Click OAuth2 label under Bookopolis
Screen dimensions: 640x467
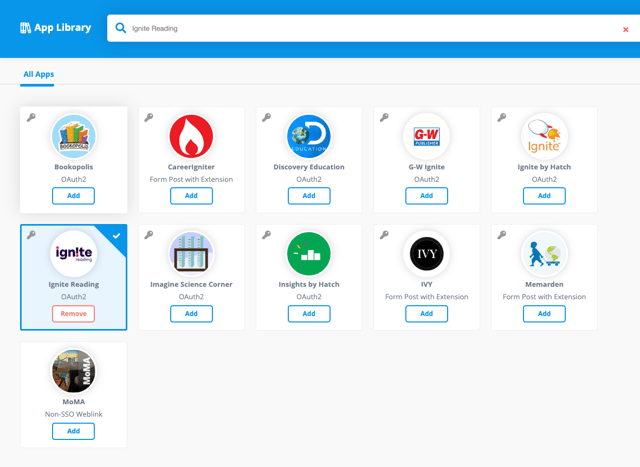coord(73,179)
